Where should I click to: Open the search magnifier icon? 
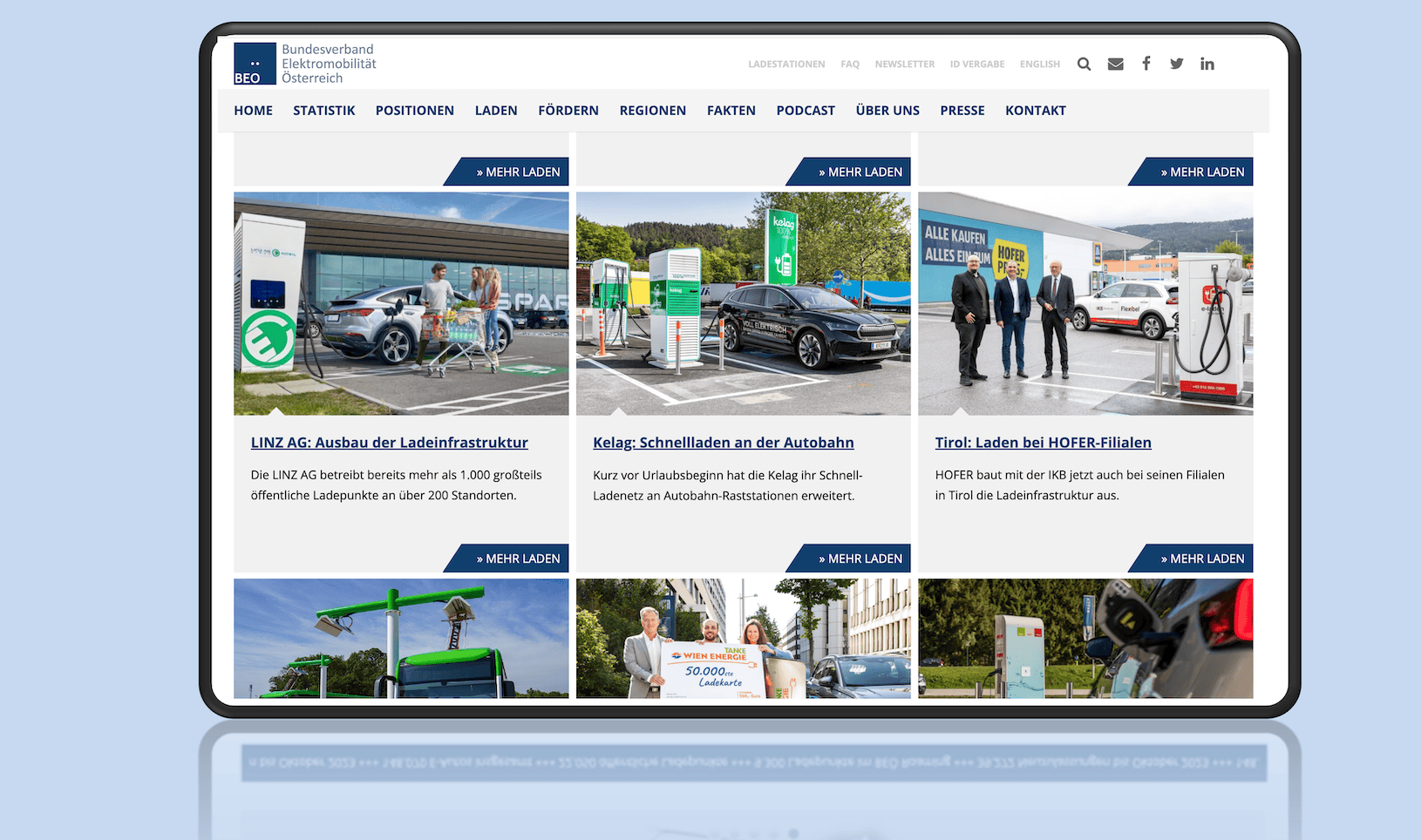[x=1084, y=64]
